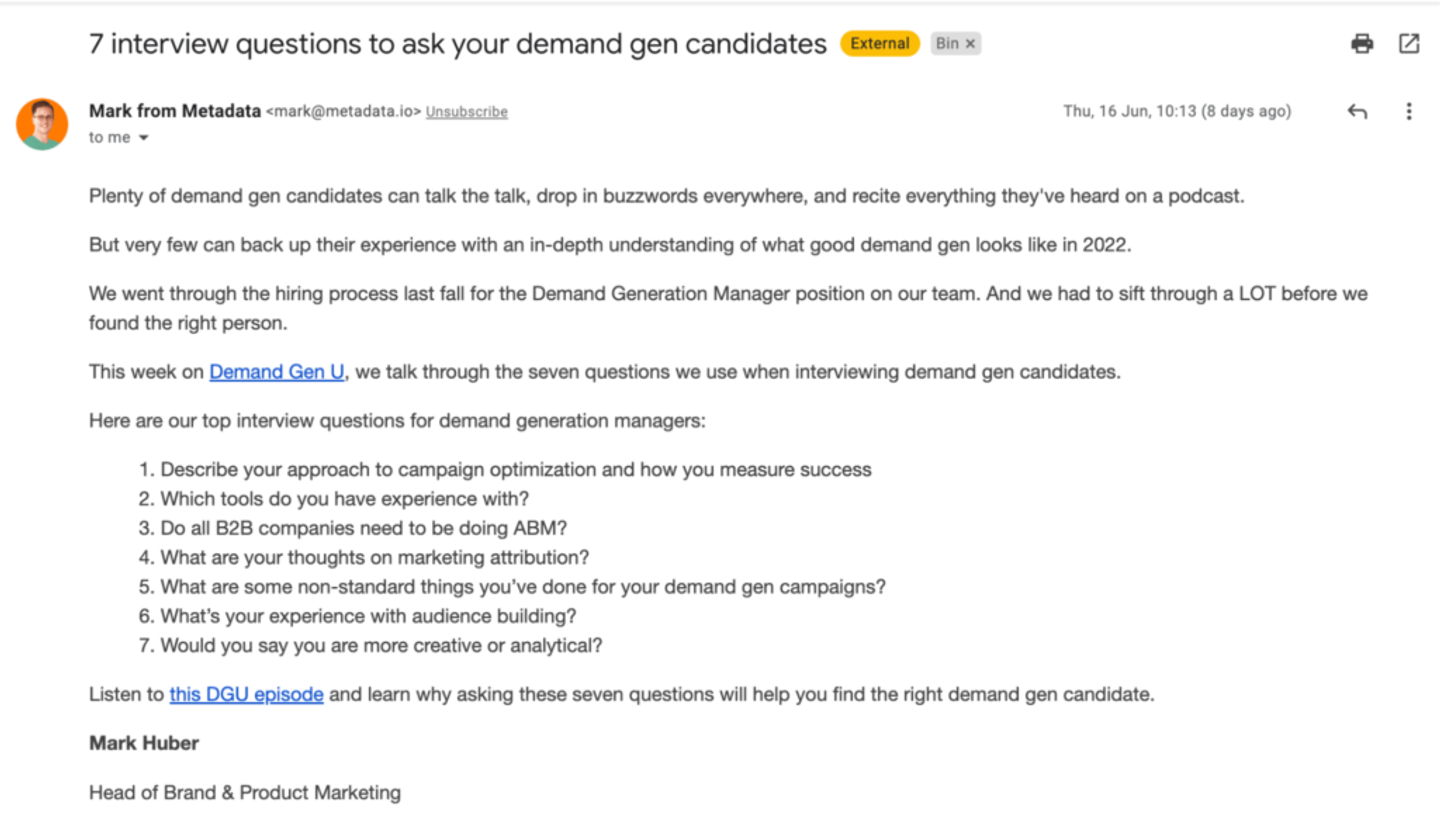
Task: Follow the "this DGU episode" link
Action: point(246,694)
